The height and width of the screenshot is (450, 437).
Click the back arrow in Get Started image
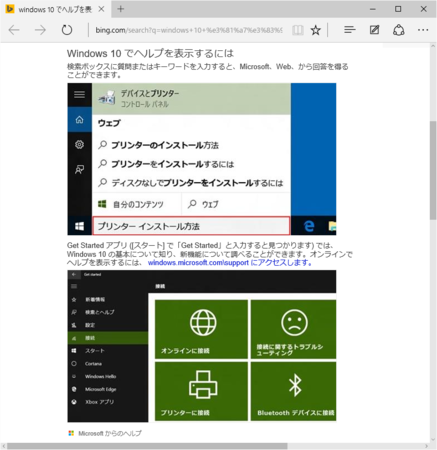tap(74, 274)
